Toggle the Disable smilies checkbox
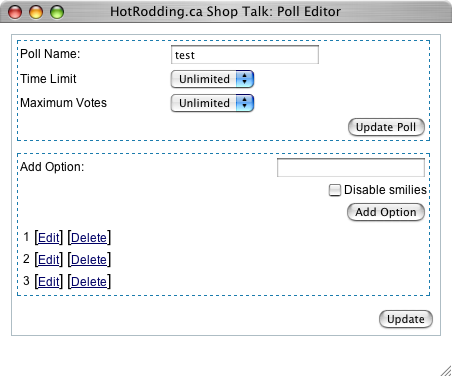Screen dimensions: 452x377 335,190
